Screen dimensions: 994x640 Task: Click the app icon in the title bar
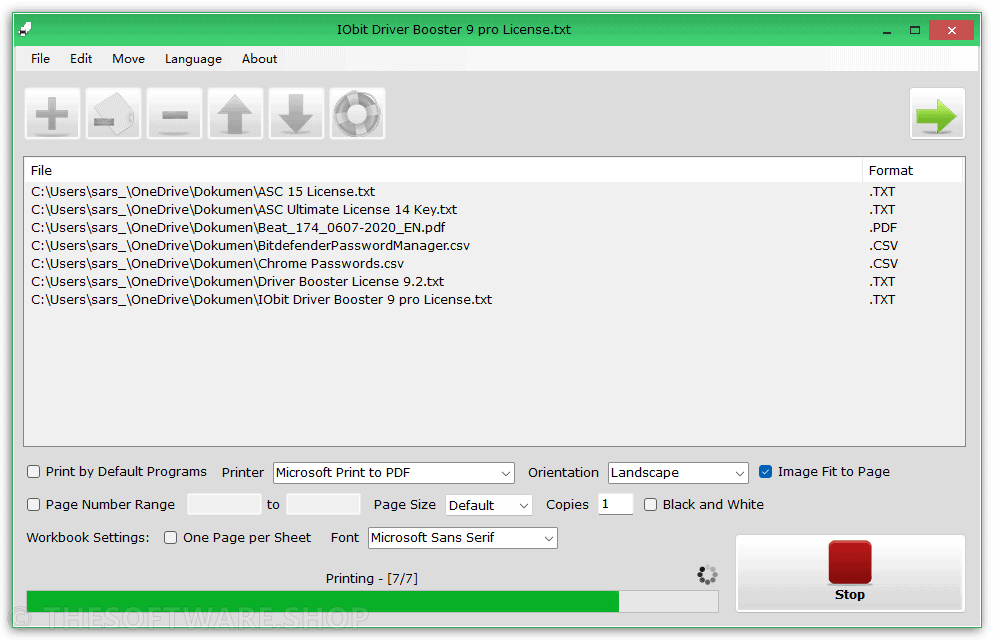click(25, 29)
